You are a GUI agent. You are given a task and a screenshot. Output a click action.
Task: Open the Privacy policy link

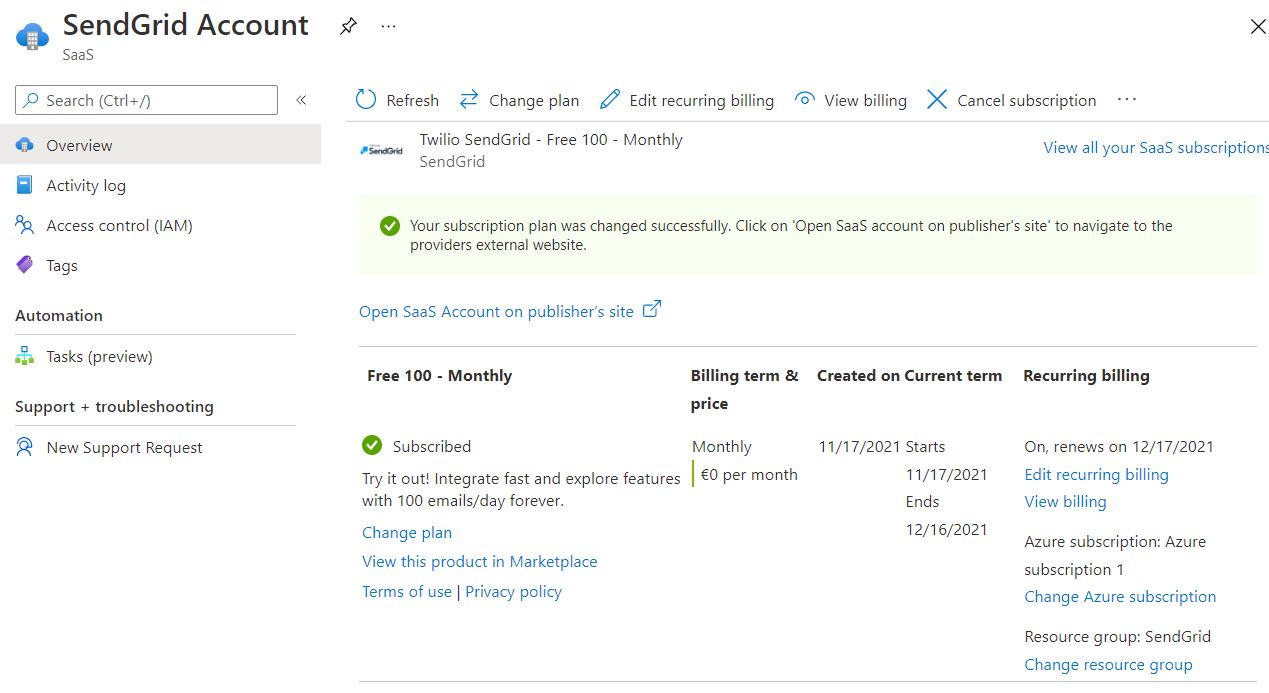point(514,591)
